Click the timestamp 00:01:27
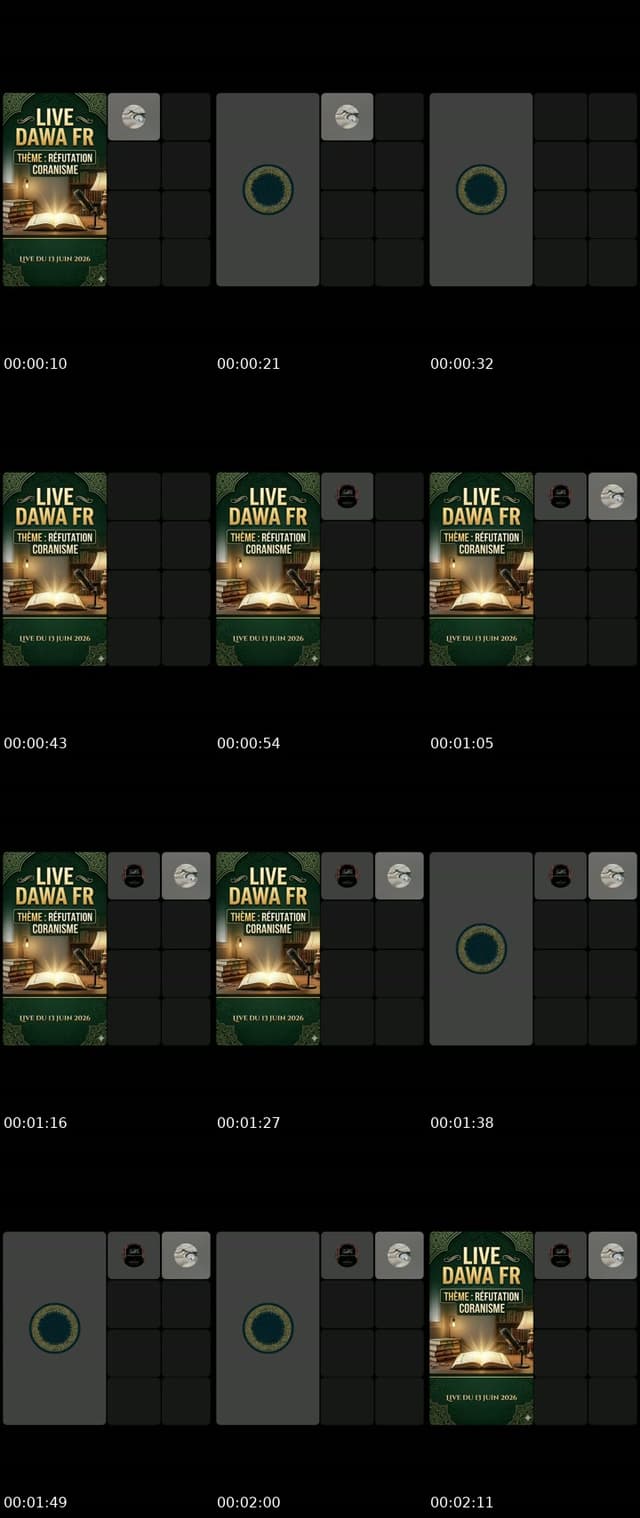640x1518 pixels. (x=249, y=1123)
